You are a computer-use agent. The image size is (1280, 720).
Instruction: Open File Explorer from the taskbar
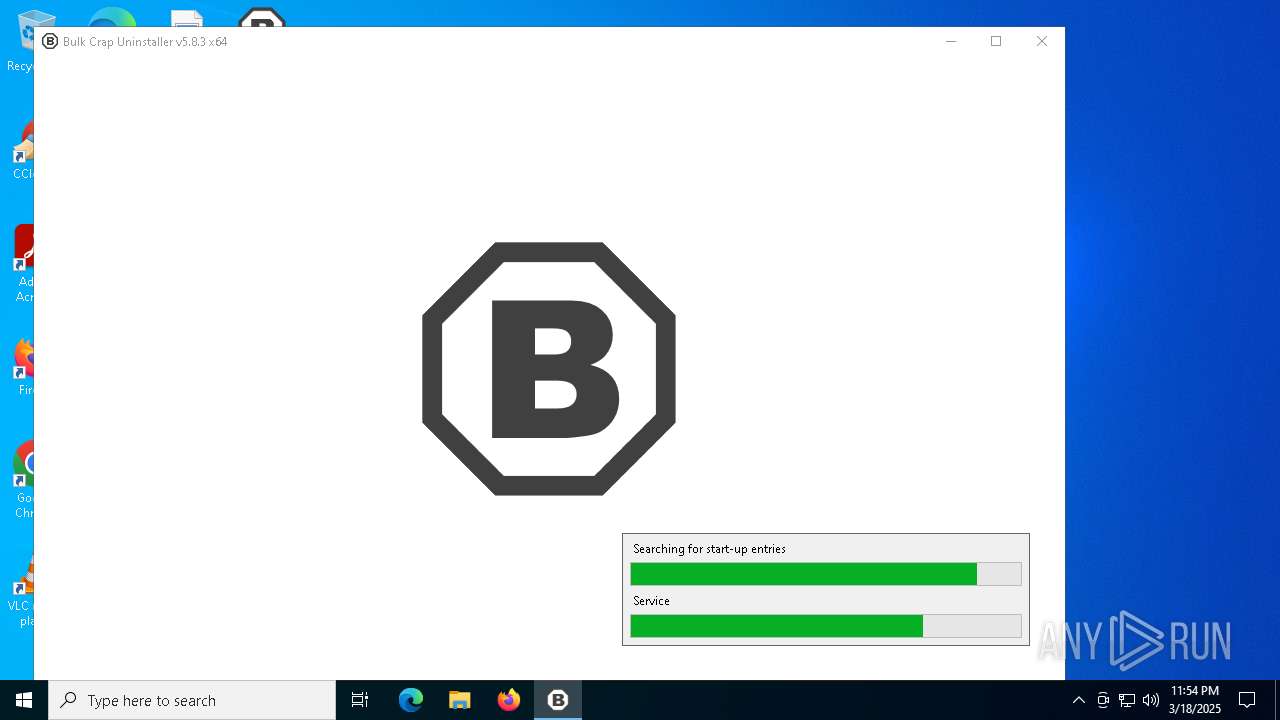click(x=459, y=700)
